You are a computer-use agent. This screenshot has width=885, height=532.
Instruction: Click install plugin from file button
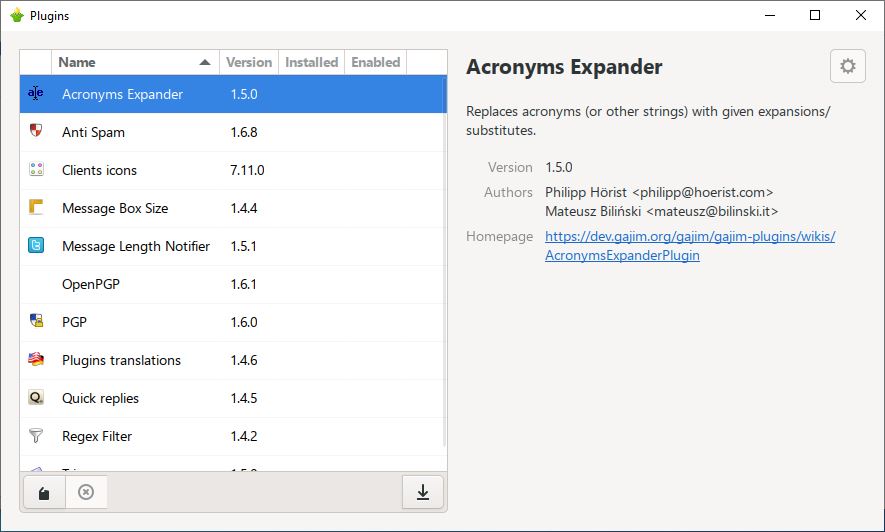click(x=44, y=493)
